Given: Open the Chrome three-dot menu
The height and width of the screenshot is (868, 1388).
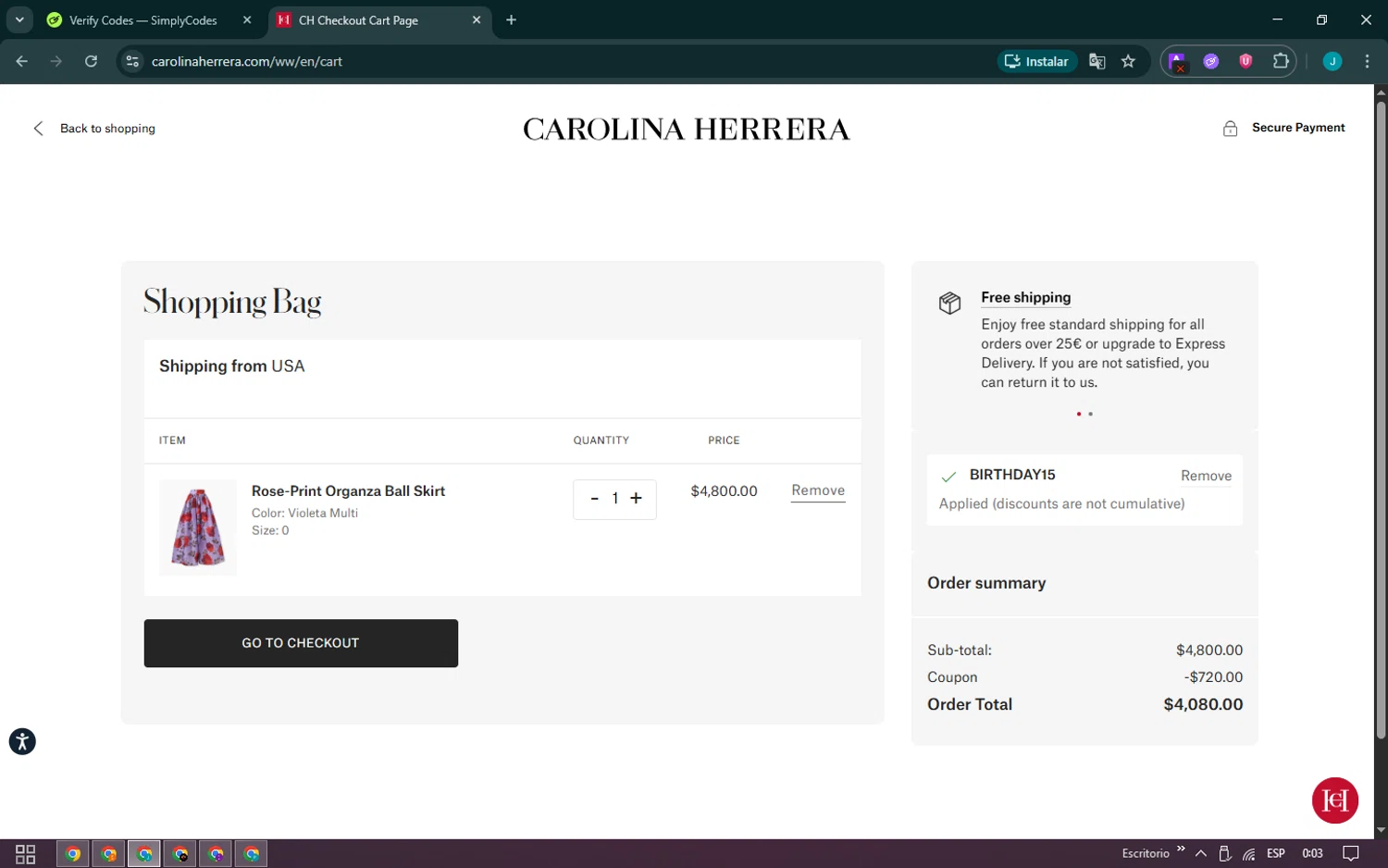Looking at the screenshot, I should point(1367,61).
